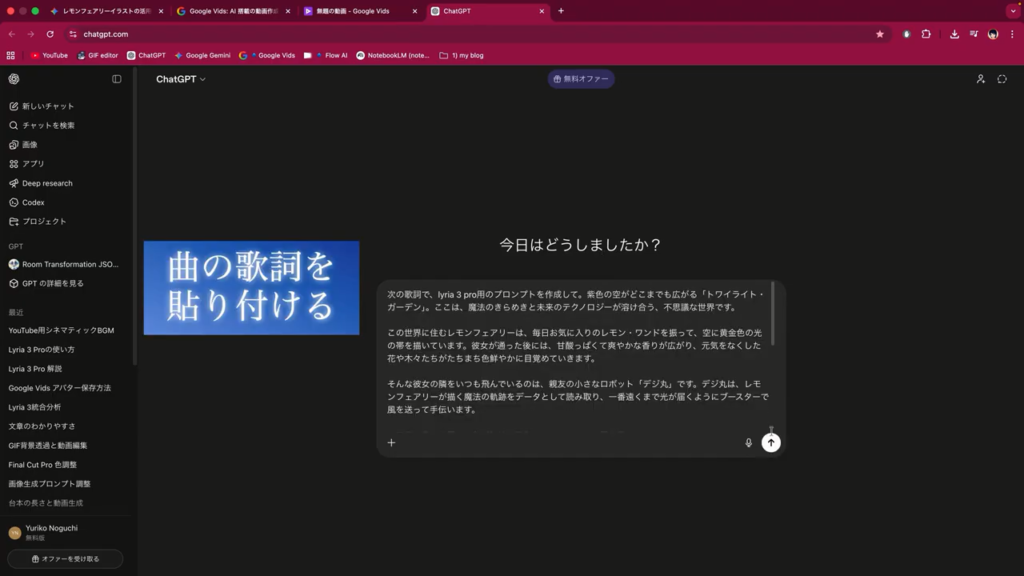Expand the ChatGPT model selector dropdown
This screenshot has height=576, width=1024.
(x=180, y=79)
